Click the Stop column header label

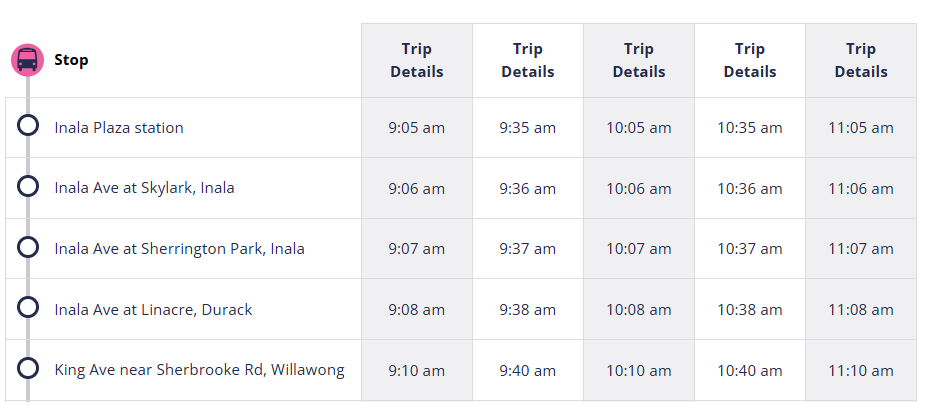(71, 60)
